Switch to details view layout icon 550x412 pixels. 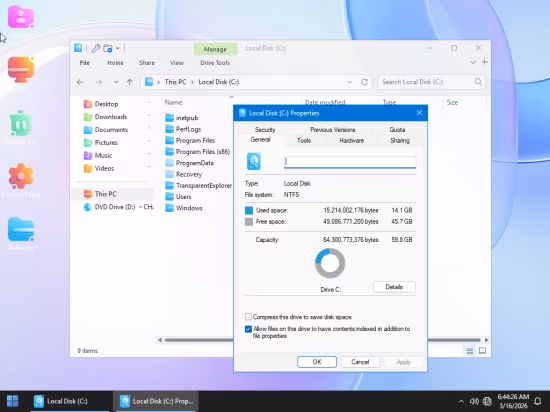click(470, 351)
